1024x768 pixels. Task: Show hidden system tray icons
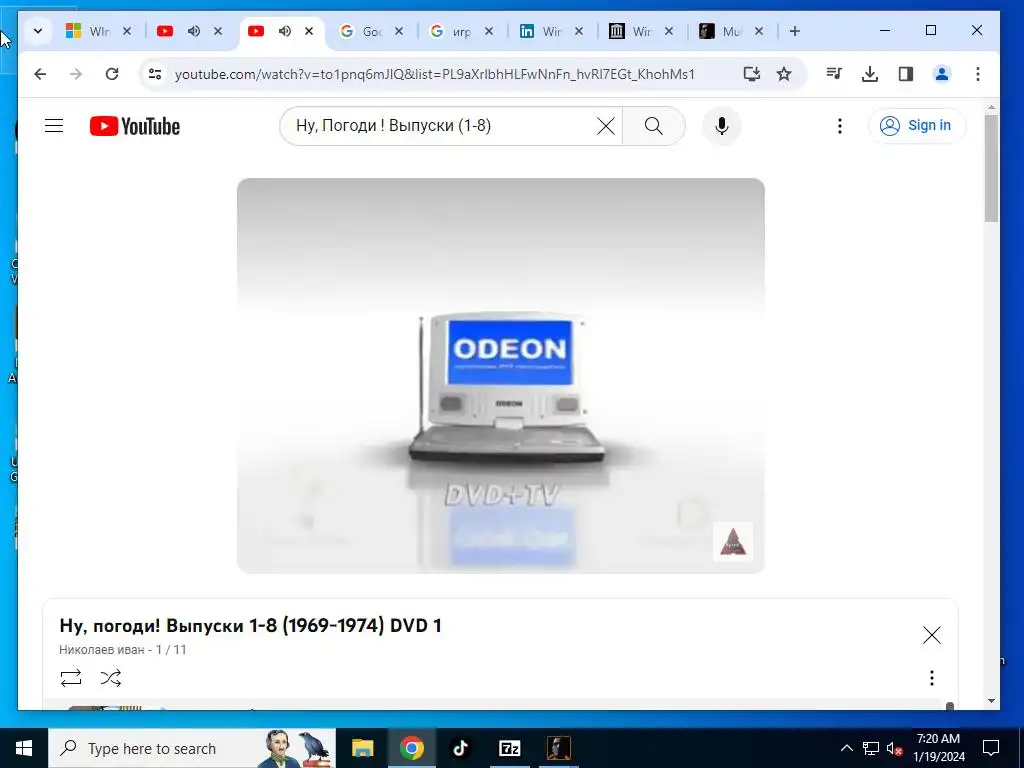pos(846,748)
